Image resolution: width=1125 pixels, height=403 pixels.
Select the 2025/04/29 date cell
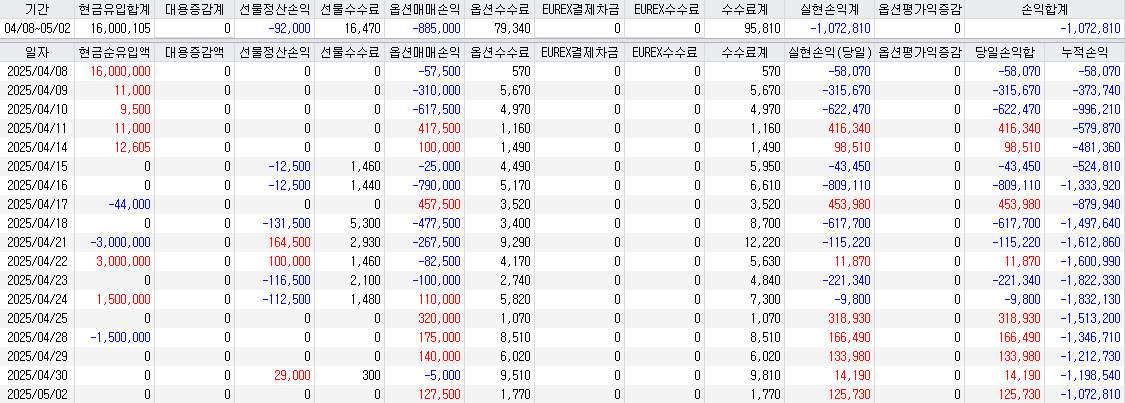click(x=36, y=357)
